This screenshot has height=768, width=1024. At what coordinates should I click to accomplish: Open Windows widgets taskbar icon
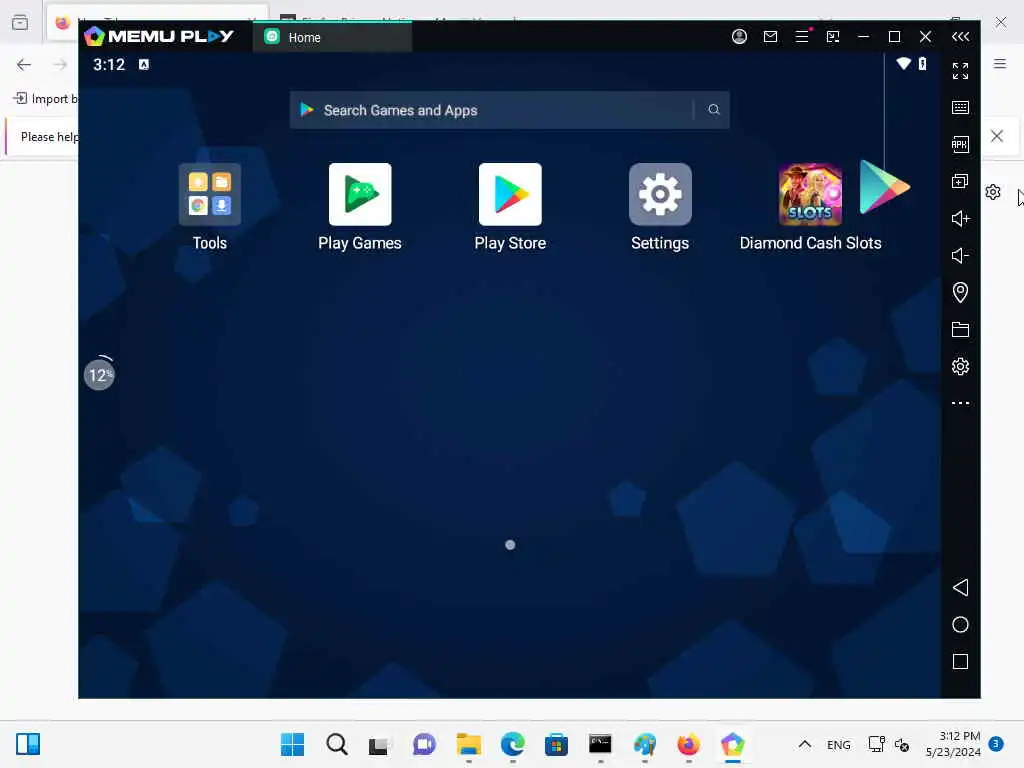point(28,744)
